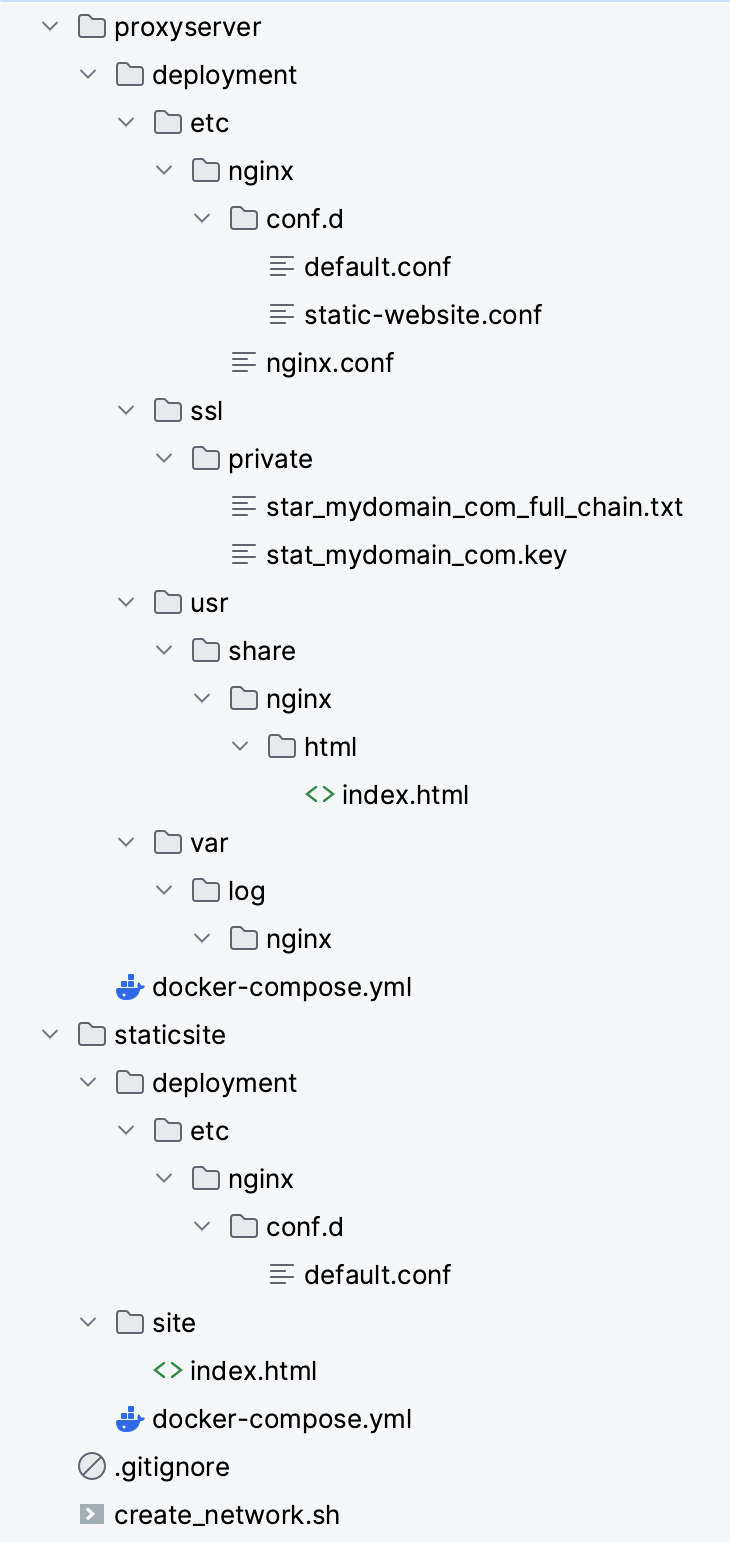730x1542 pixels.
Task: Select the log folder under var
Action: pos(246,891)
